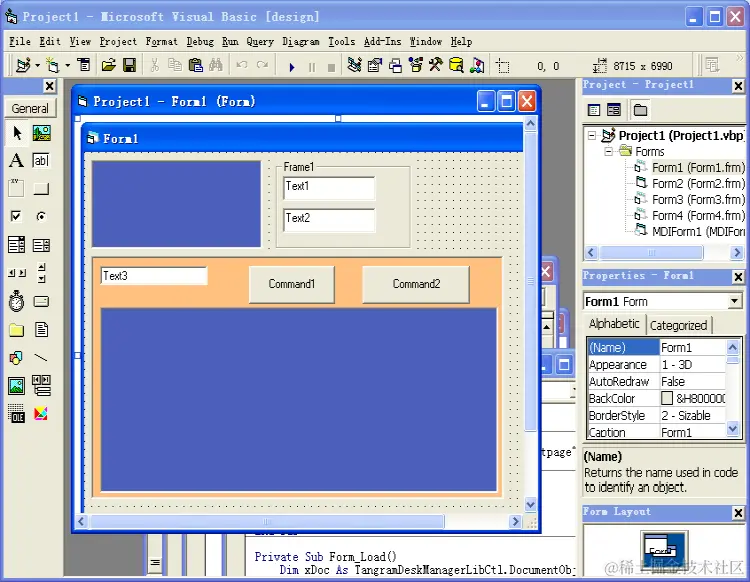Open the File menu
Image resolution: width=750 pixels, height=582 pixels.
pyautogui.click(x=20, y=42)
